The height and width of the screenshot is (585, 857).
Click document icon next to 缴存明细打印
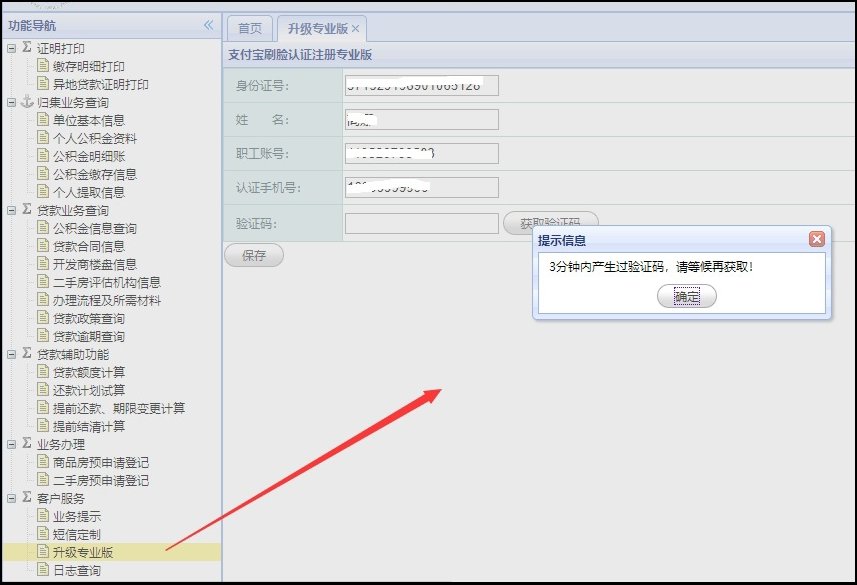pos(43,66)
